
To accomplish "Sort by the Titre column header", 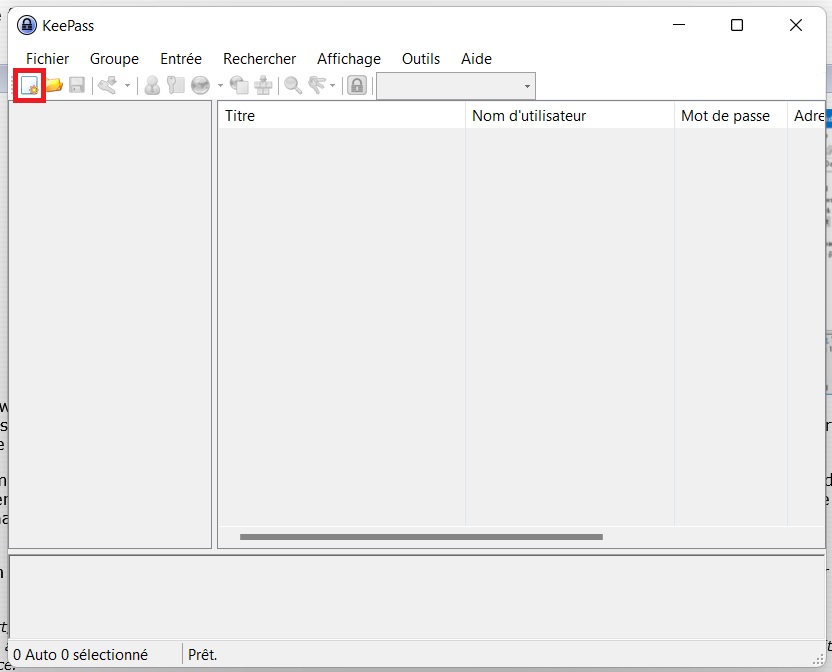I will pyautogui.click(x=340, y=116).
